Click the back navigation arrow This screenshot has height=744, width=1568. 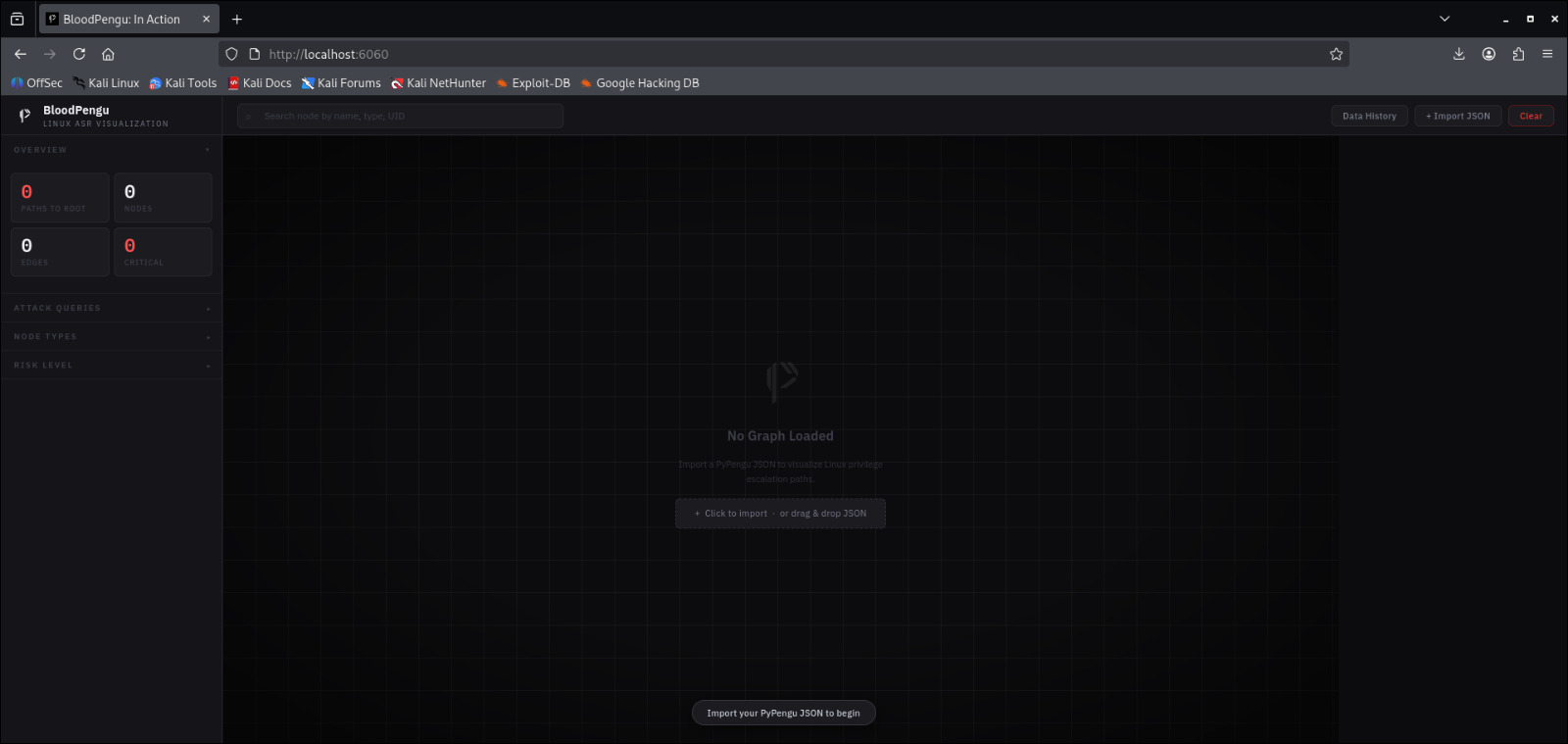21,54
